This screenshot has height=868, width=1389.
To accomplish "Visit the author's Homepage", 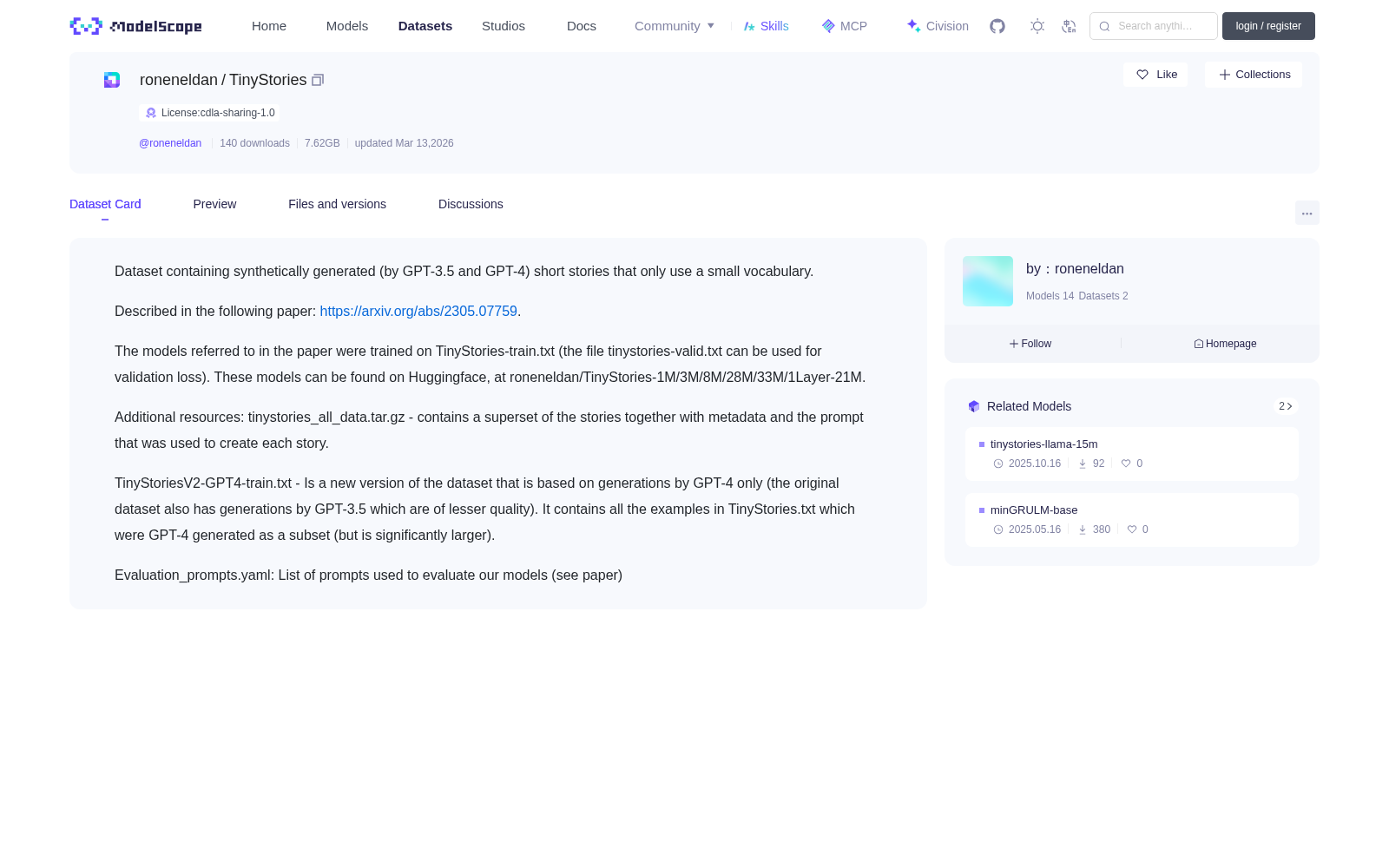I will (x=1225, y=344).
